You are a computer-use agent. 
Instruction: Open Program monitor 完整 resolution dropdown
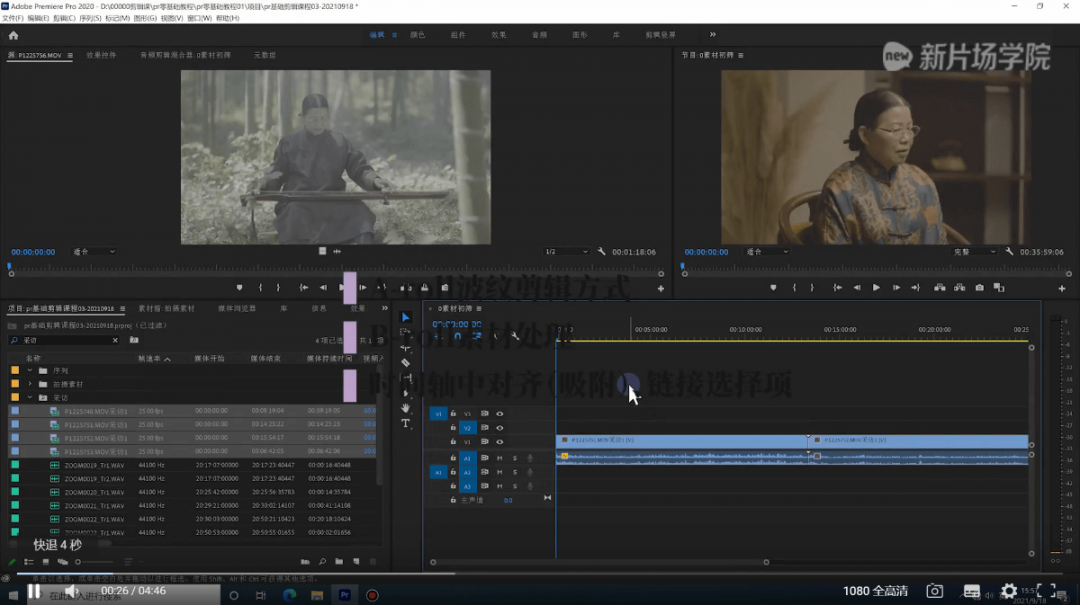click(x=974, y=252)
